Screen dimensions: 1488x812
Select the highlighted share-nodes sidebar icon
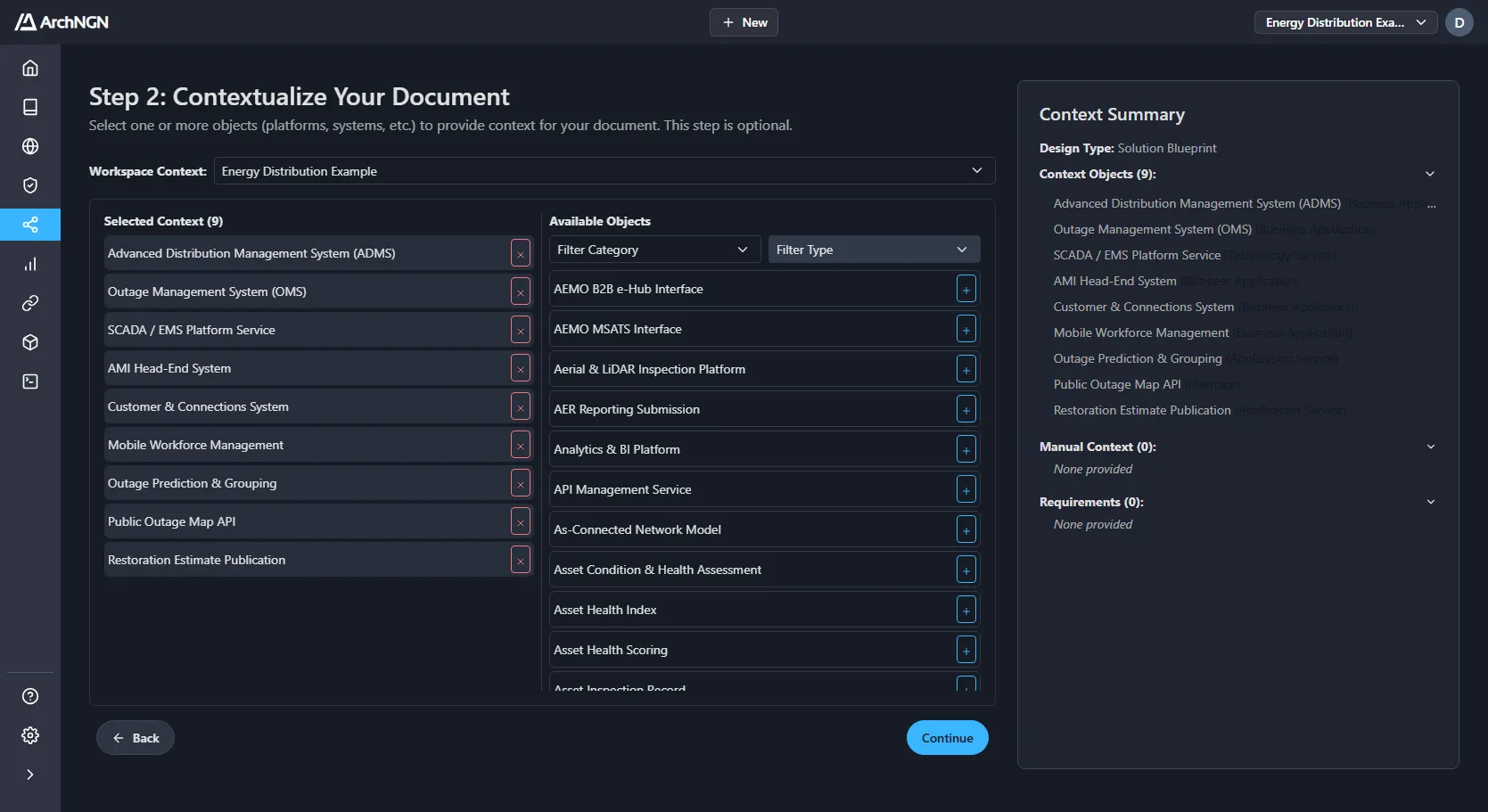pos(30,225)
